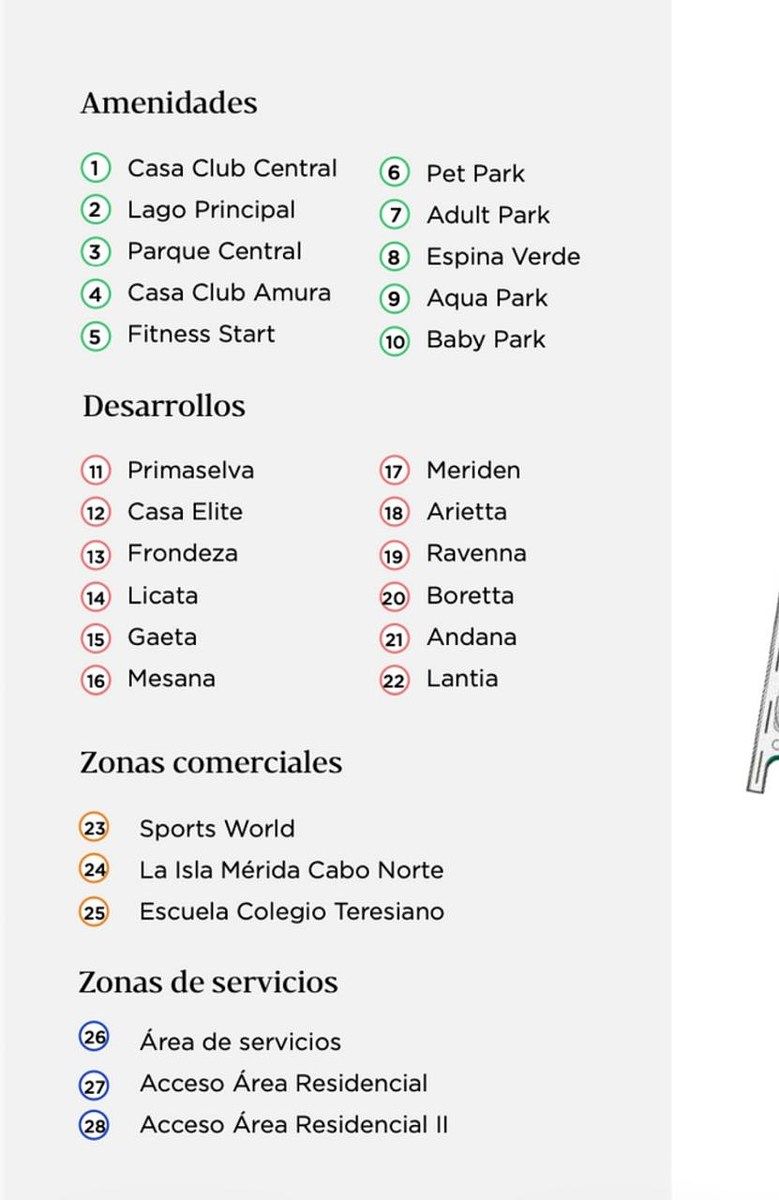Viewport: 779px width, 1200px height.
Task: Click the number 10 Baby Park circle
Action: point(394,341)
